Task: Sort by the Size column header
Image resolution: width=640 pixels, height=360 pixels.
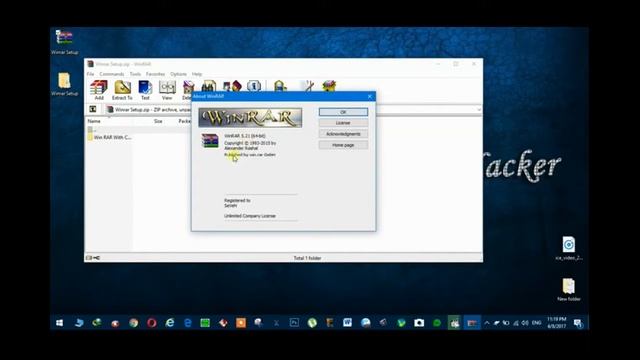Action: click(x=158, y=121)
